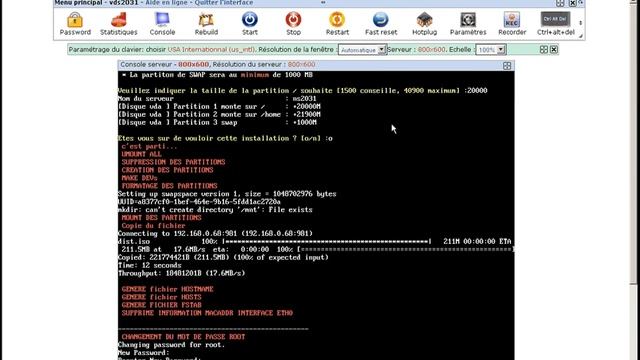Click the Start server button
Screen dimensions: 640x360
250,24
